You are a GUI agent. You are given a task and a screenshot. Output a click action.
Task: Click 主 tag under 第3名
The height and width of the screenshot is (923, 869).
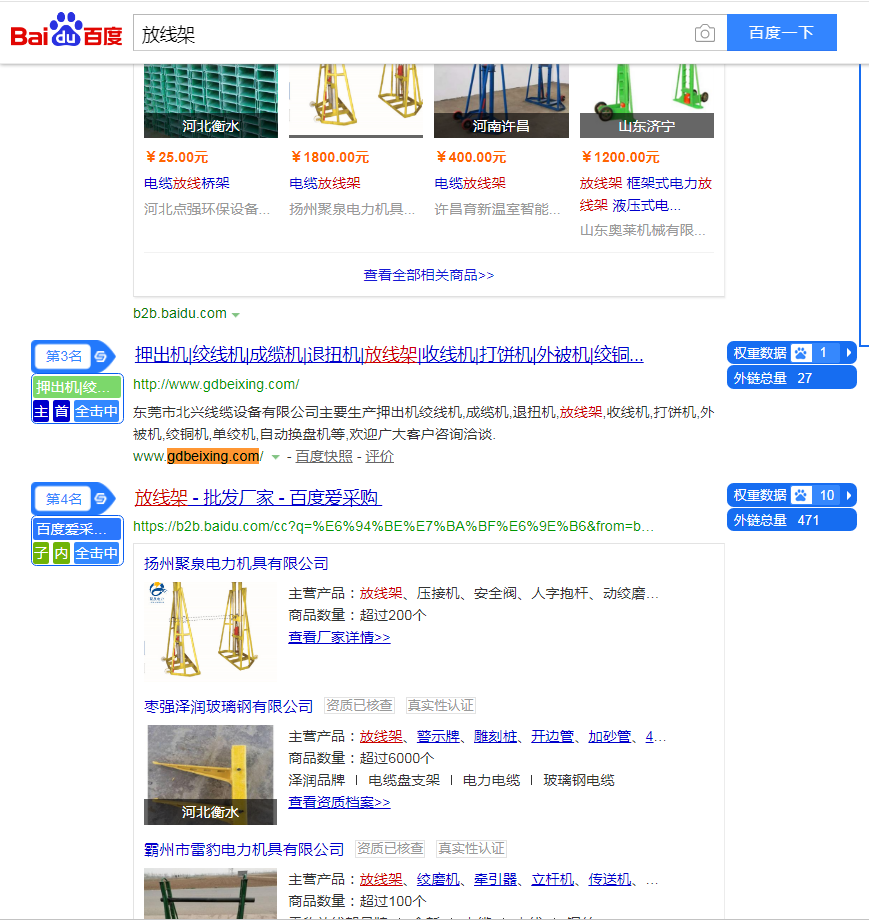pos(41,411)
